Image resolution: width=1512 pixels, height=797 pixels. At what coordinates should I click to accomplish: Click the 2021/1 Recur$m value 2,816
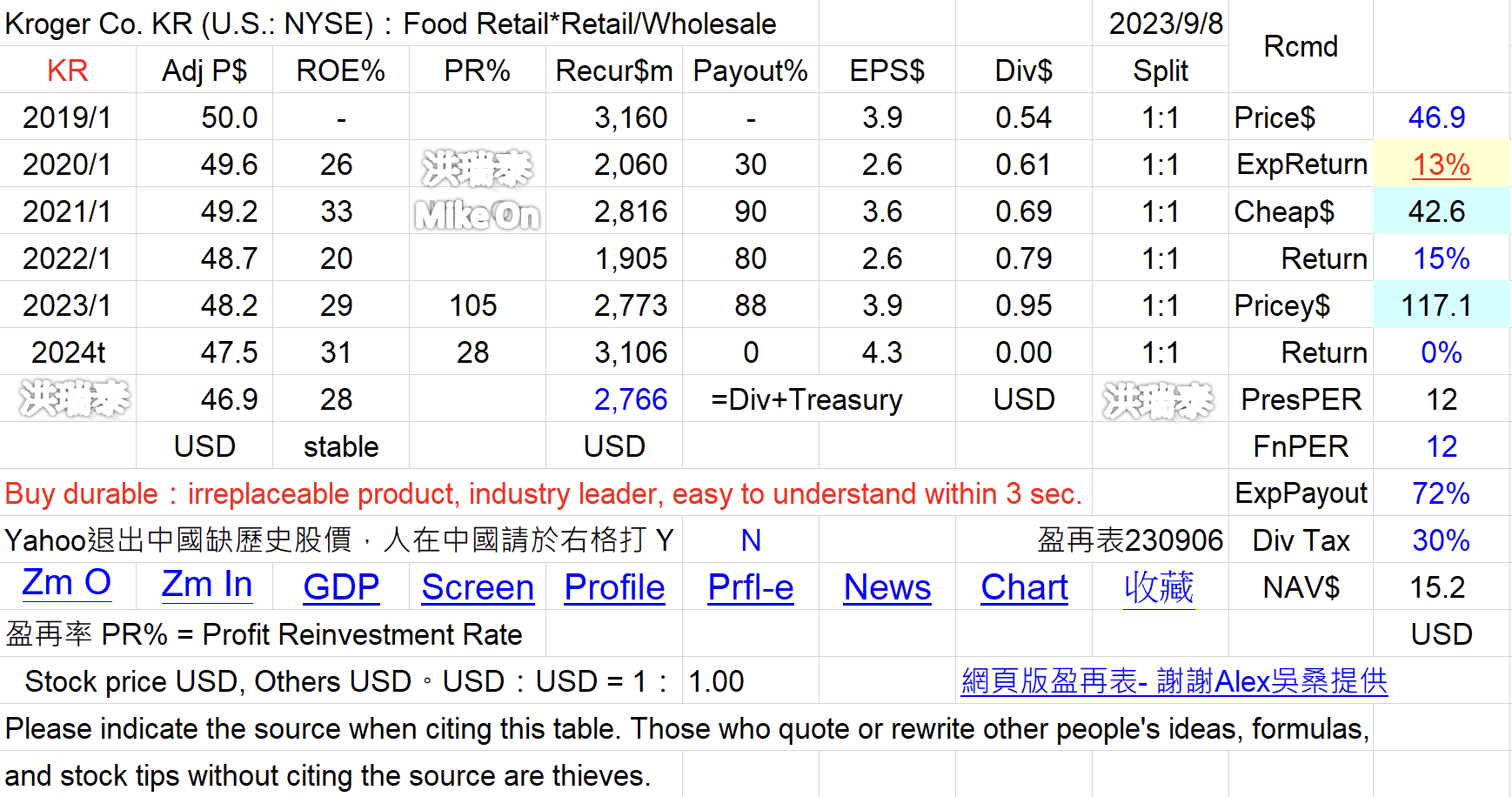[631, 211]
